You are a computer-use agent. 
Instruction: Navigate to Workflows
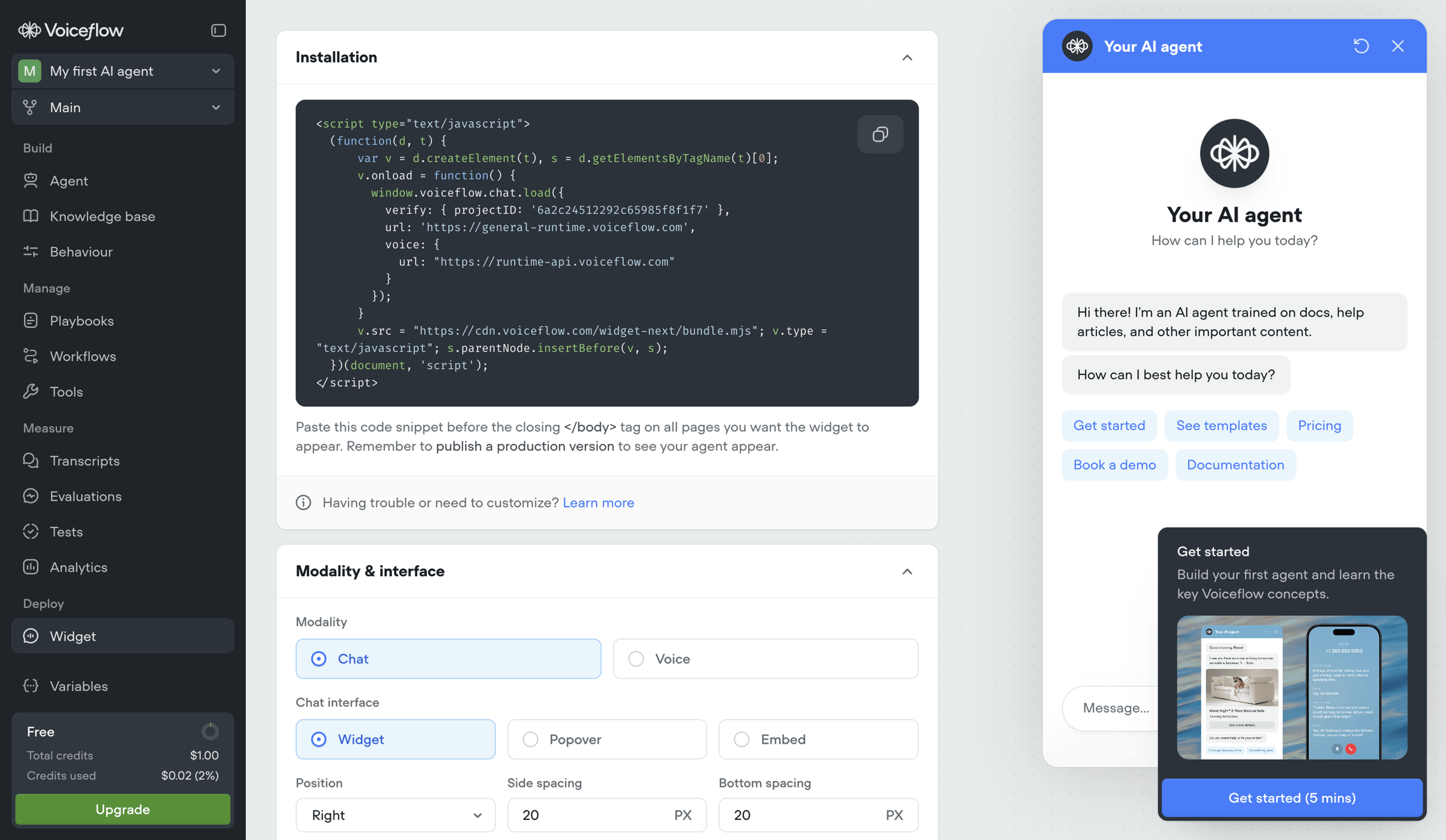123,356
